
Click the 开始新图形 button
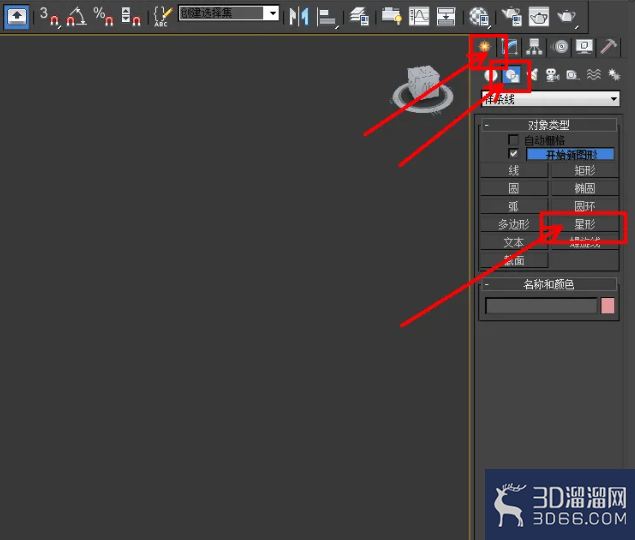pos(570,154)
